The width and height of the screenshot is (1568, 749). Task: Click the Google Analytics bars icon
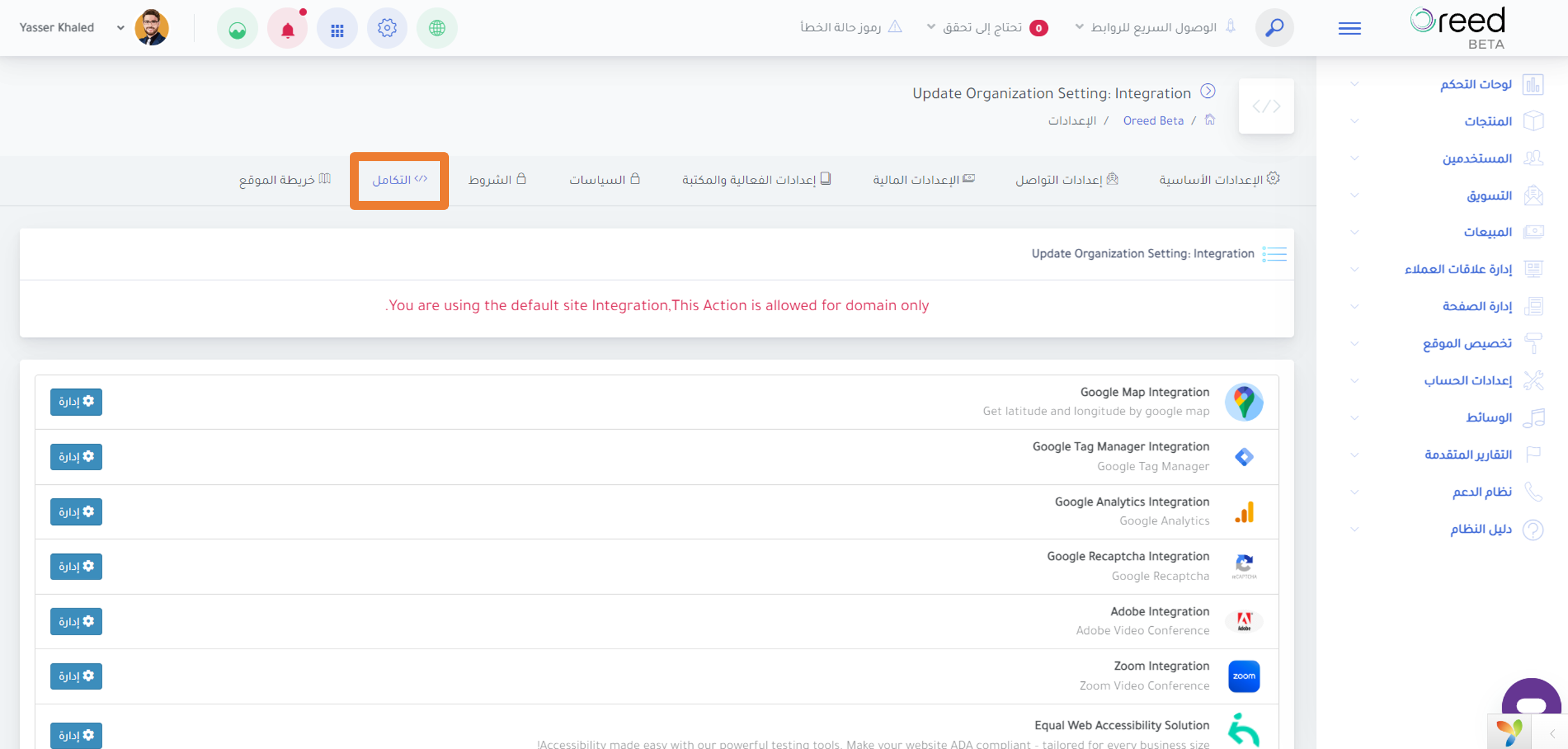pos(1244,512)
